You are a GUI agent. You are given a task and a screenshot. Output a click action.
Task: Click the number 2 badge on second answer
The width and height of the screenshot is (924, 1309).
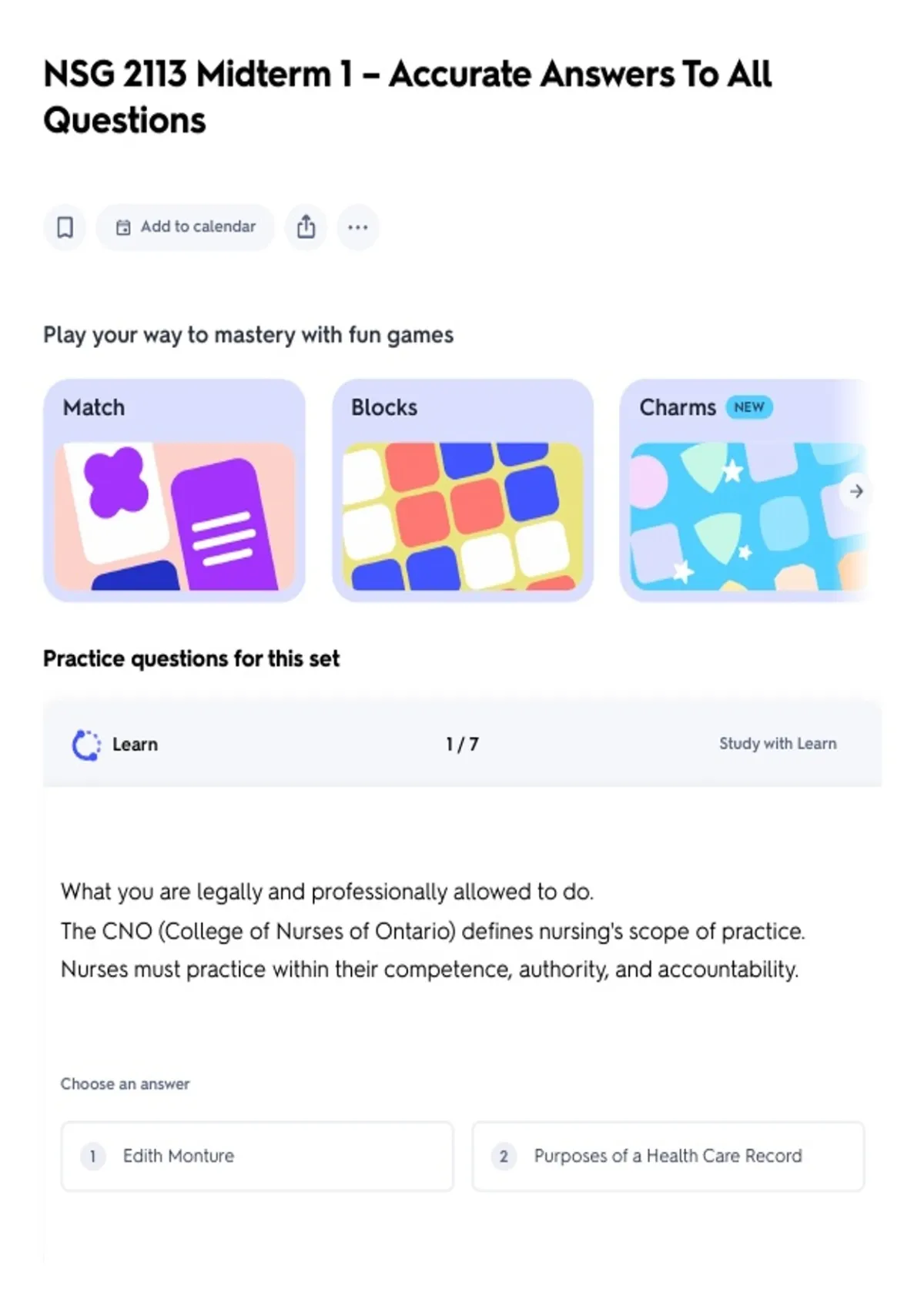(504, 1157)
